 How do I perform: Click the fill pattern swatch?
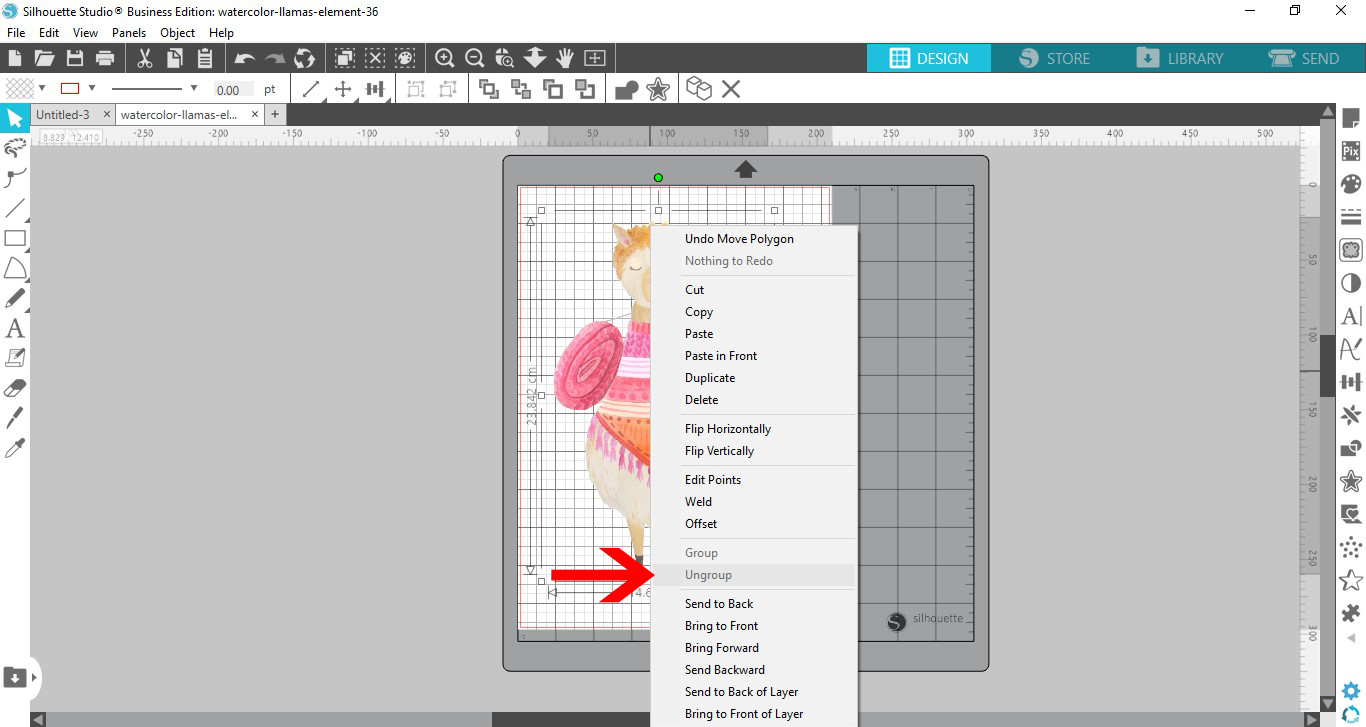point(20,88)
